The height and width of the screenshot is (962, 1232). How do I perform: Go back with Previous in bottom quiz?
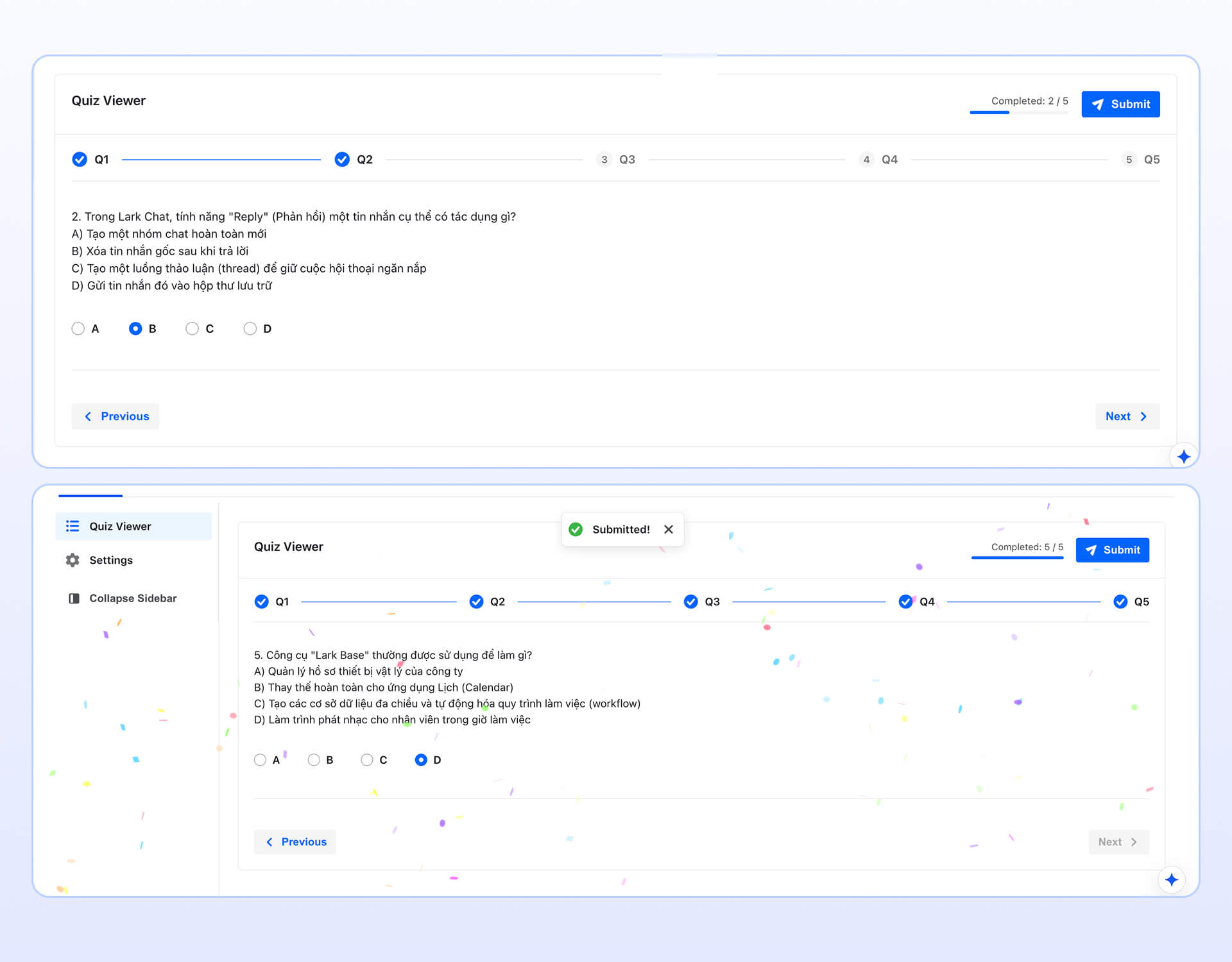[295, 842]
